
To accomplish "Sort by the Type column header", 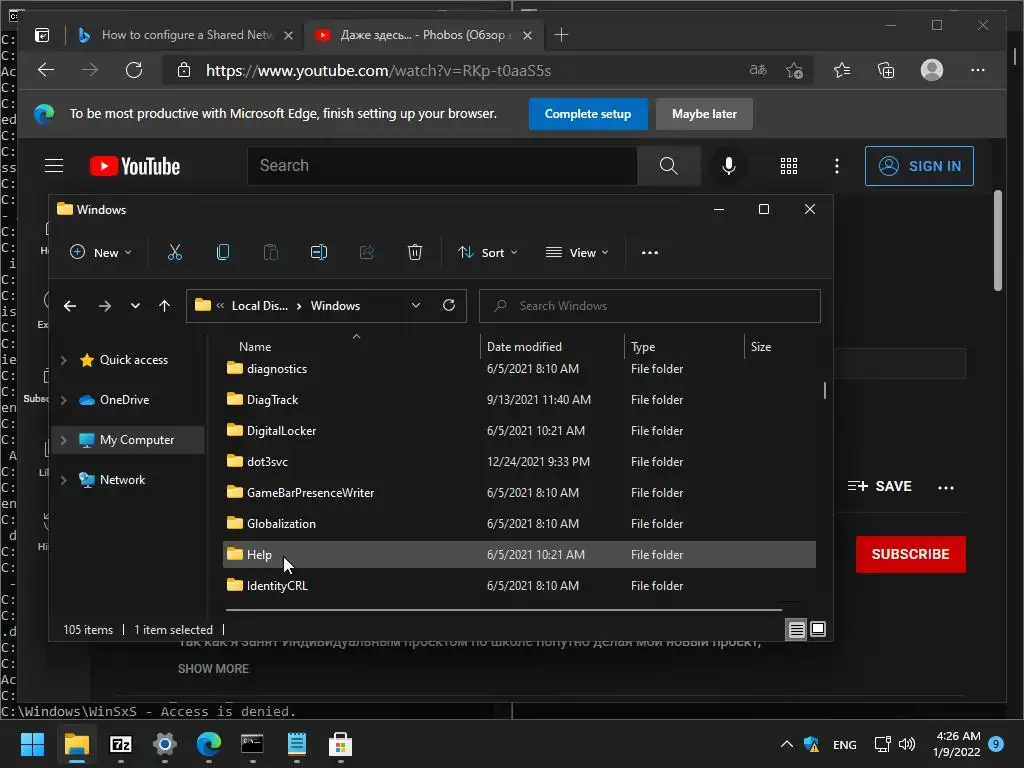I will click(643, 347).
